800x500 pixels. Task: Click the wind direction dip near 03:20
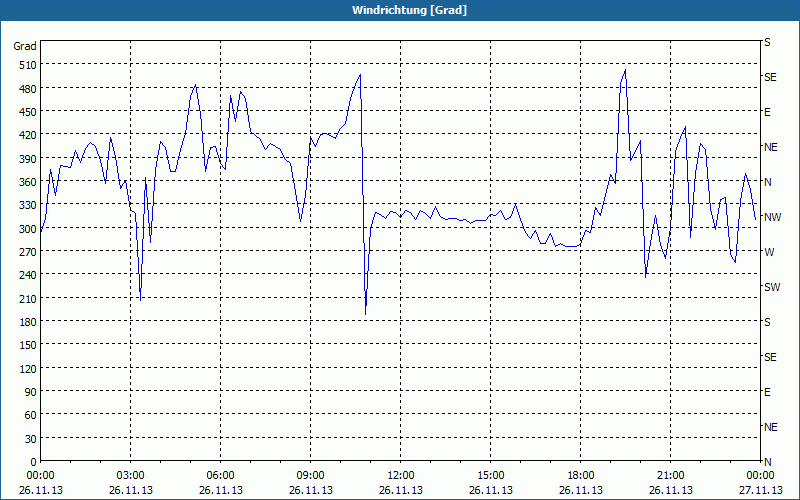[140, 299]
